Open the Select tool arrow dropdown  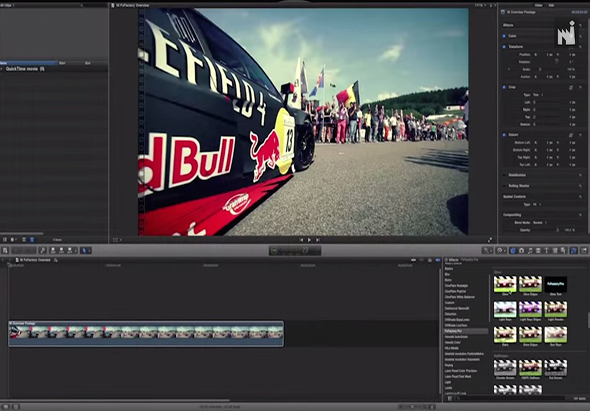point(85,250)
